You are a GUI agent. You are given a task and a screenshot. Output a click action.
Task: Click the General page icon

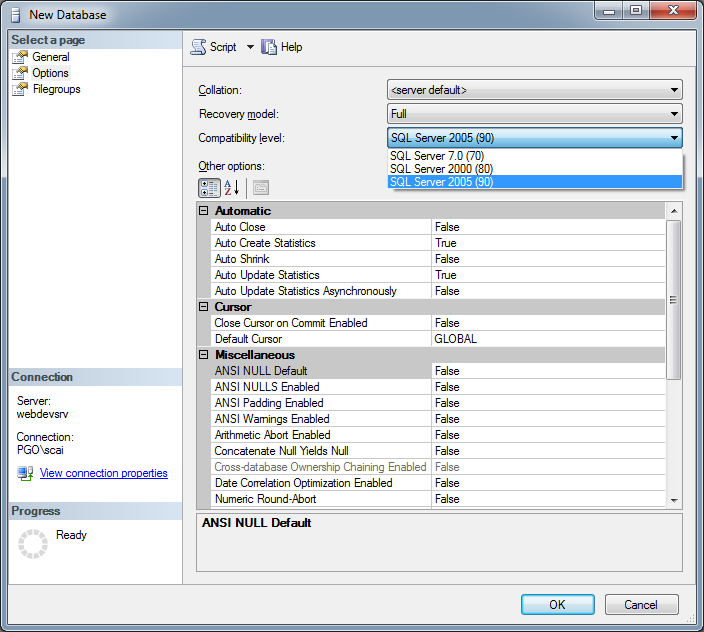tap(20, 57)
